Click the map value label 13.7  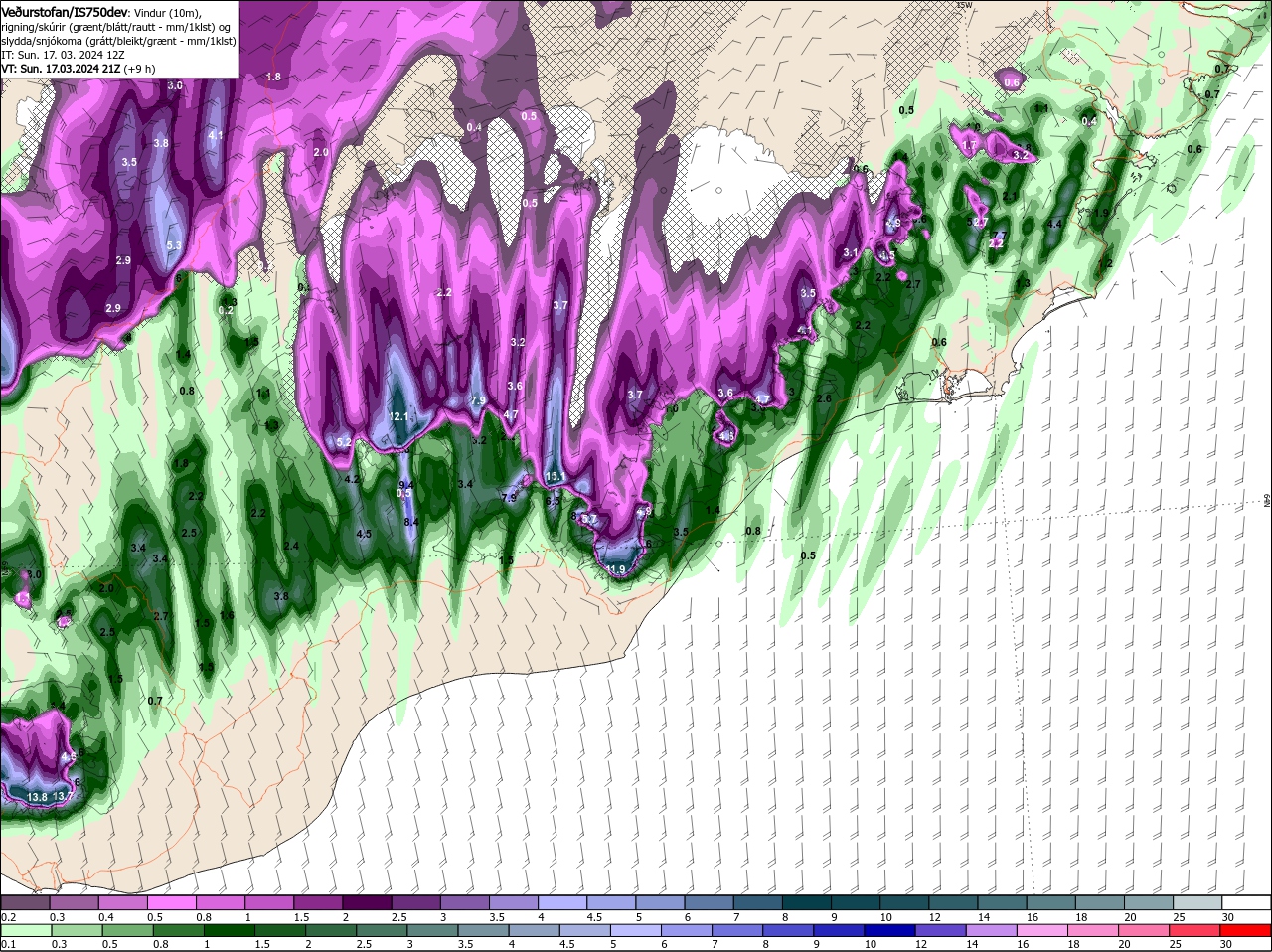[63, 796]
